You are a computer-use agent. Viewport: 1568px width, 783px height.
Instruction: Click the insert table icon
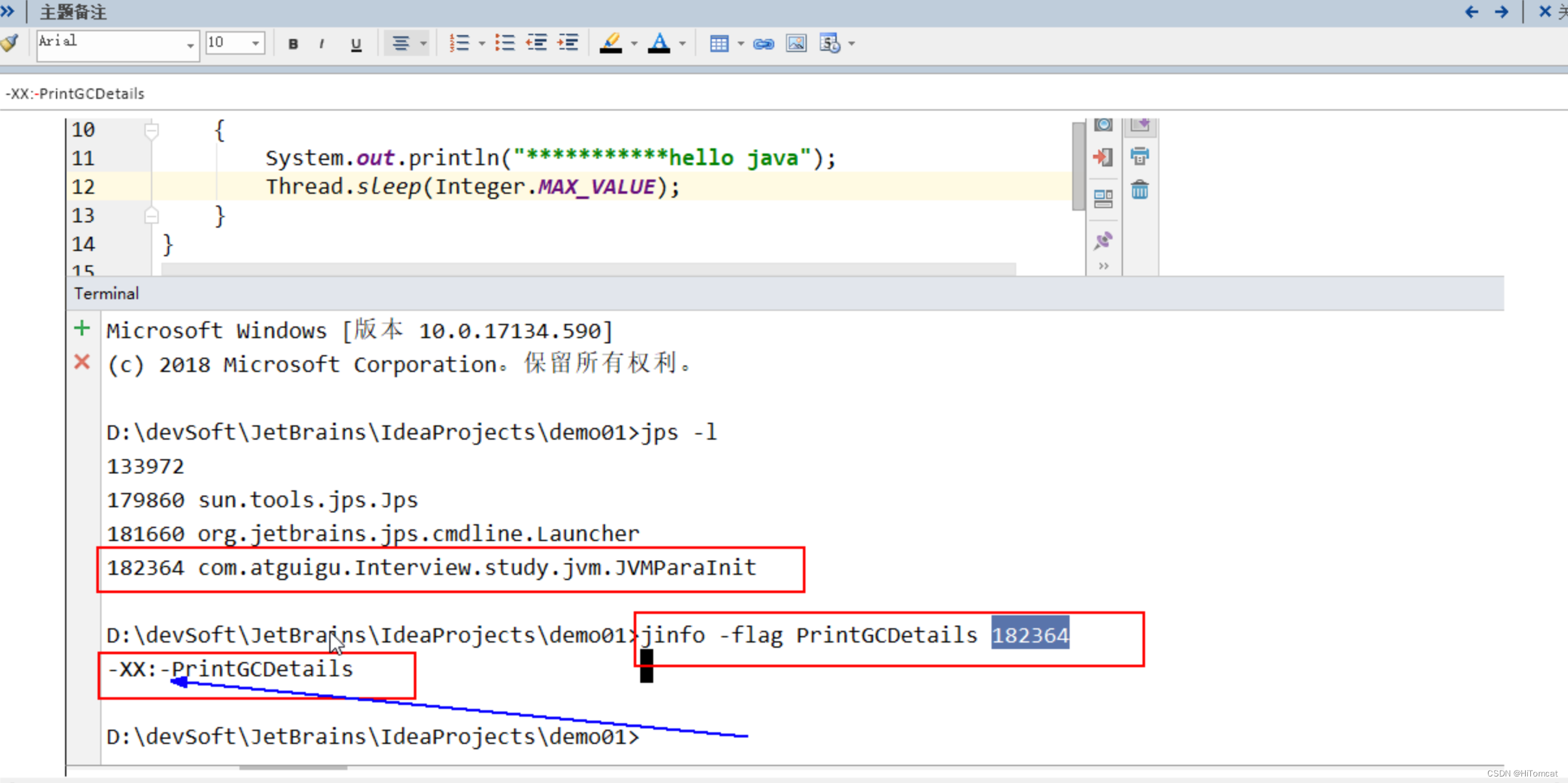(x=719, y=44)
